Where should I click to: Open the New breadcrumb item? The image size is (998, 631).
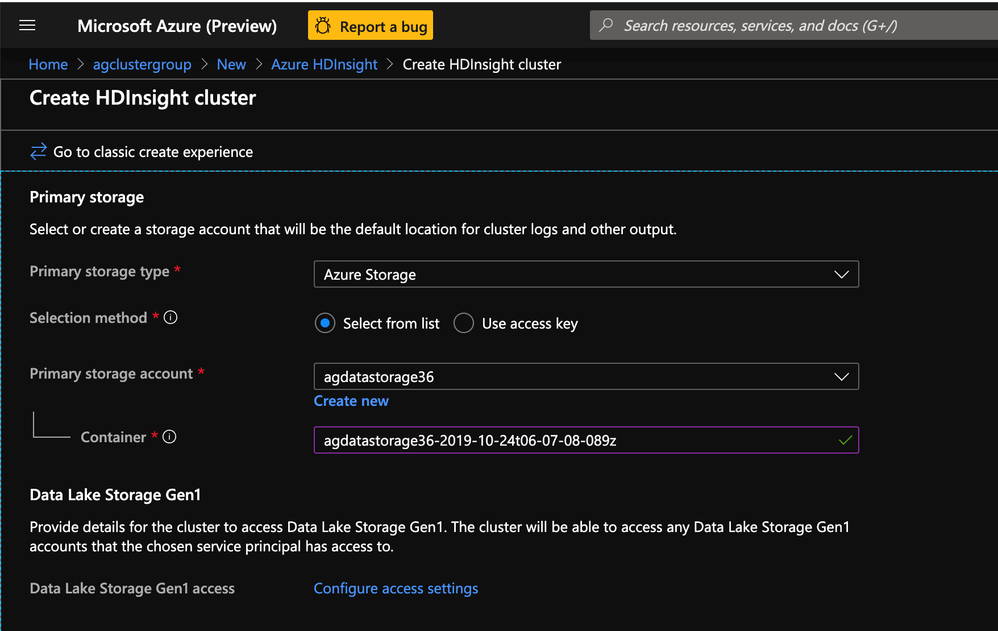point(231,64)
